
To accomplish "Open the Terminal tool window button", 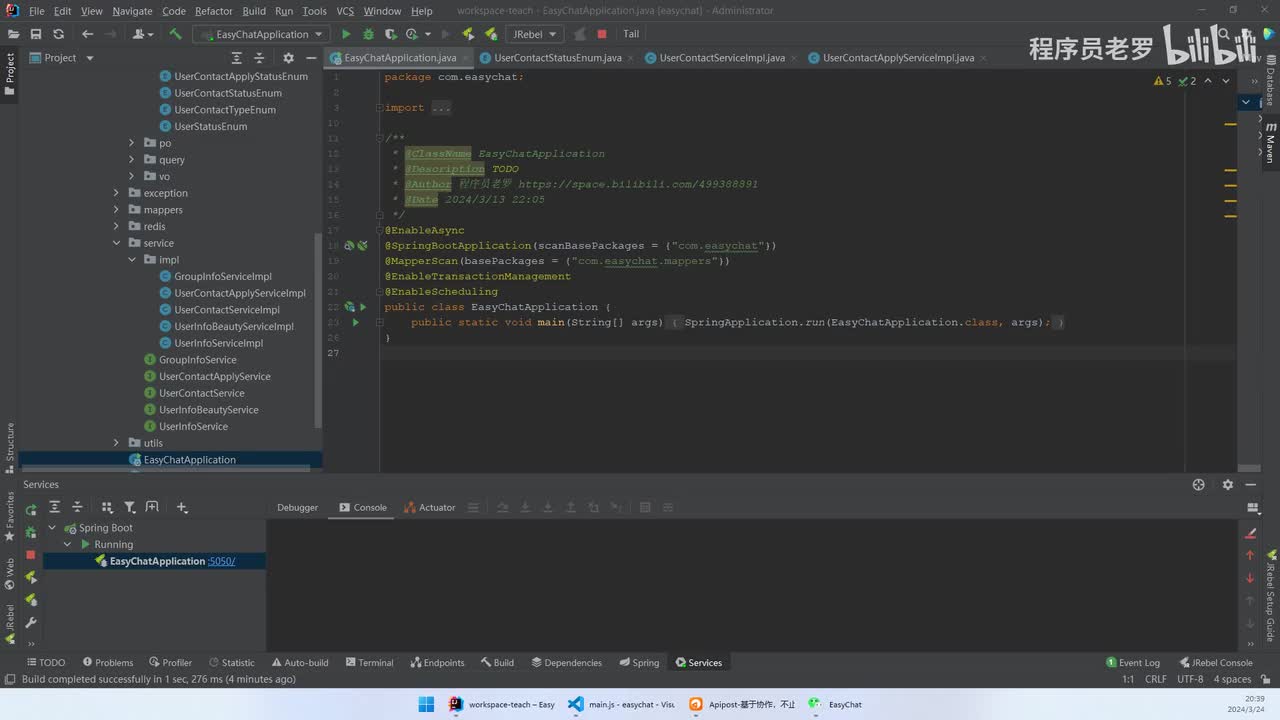I will pos(367,662).
